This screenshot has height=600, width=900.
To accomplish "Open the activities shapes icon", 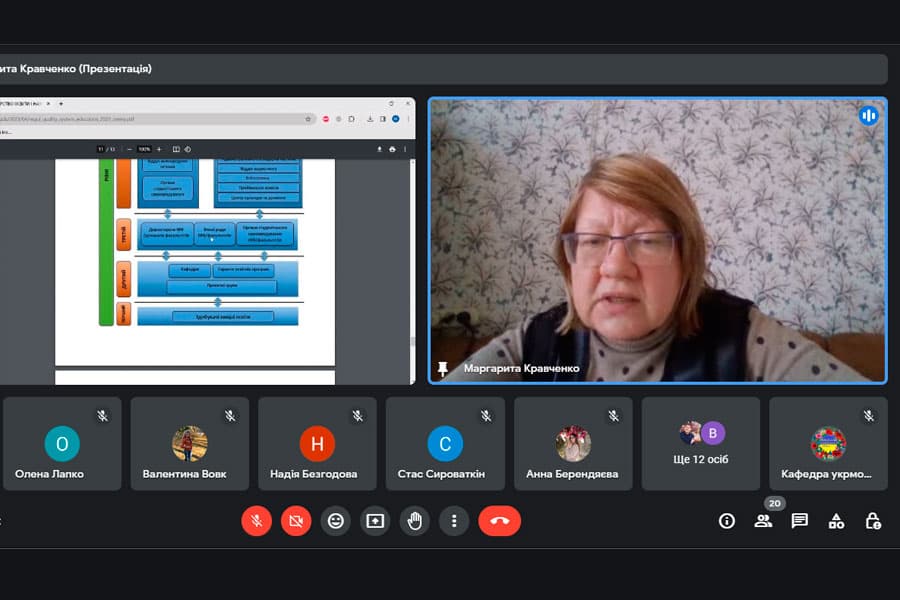I will 836,521.
